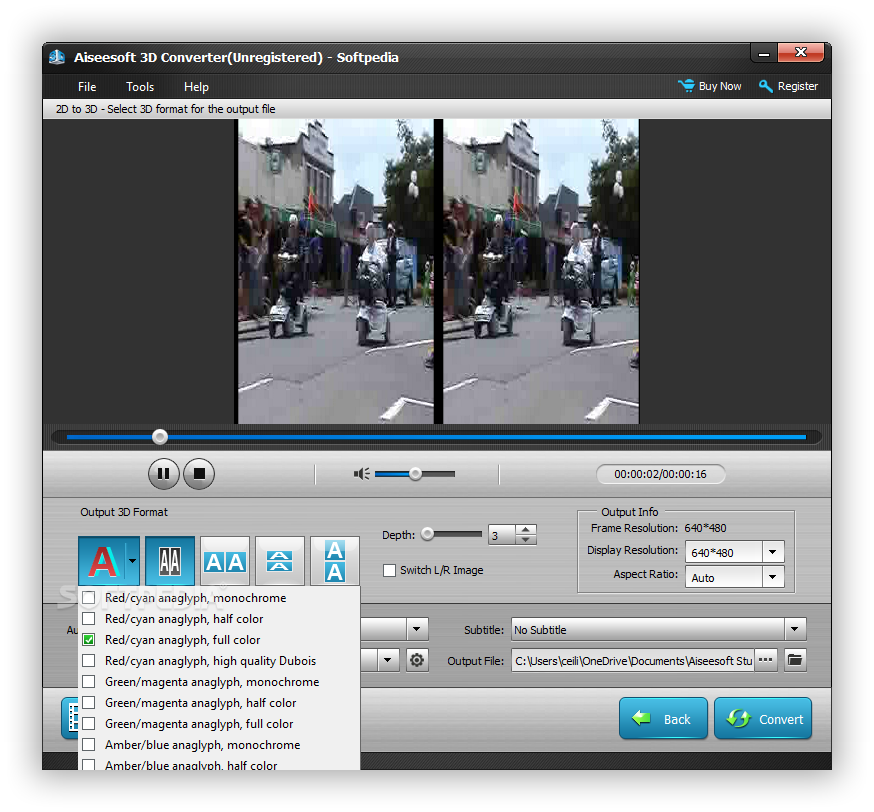Screen dimensions: 874x812
Task: Click the playback seek bar handle
Action: (160, 437)
